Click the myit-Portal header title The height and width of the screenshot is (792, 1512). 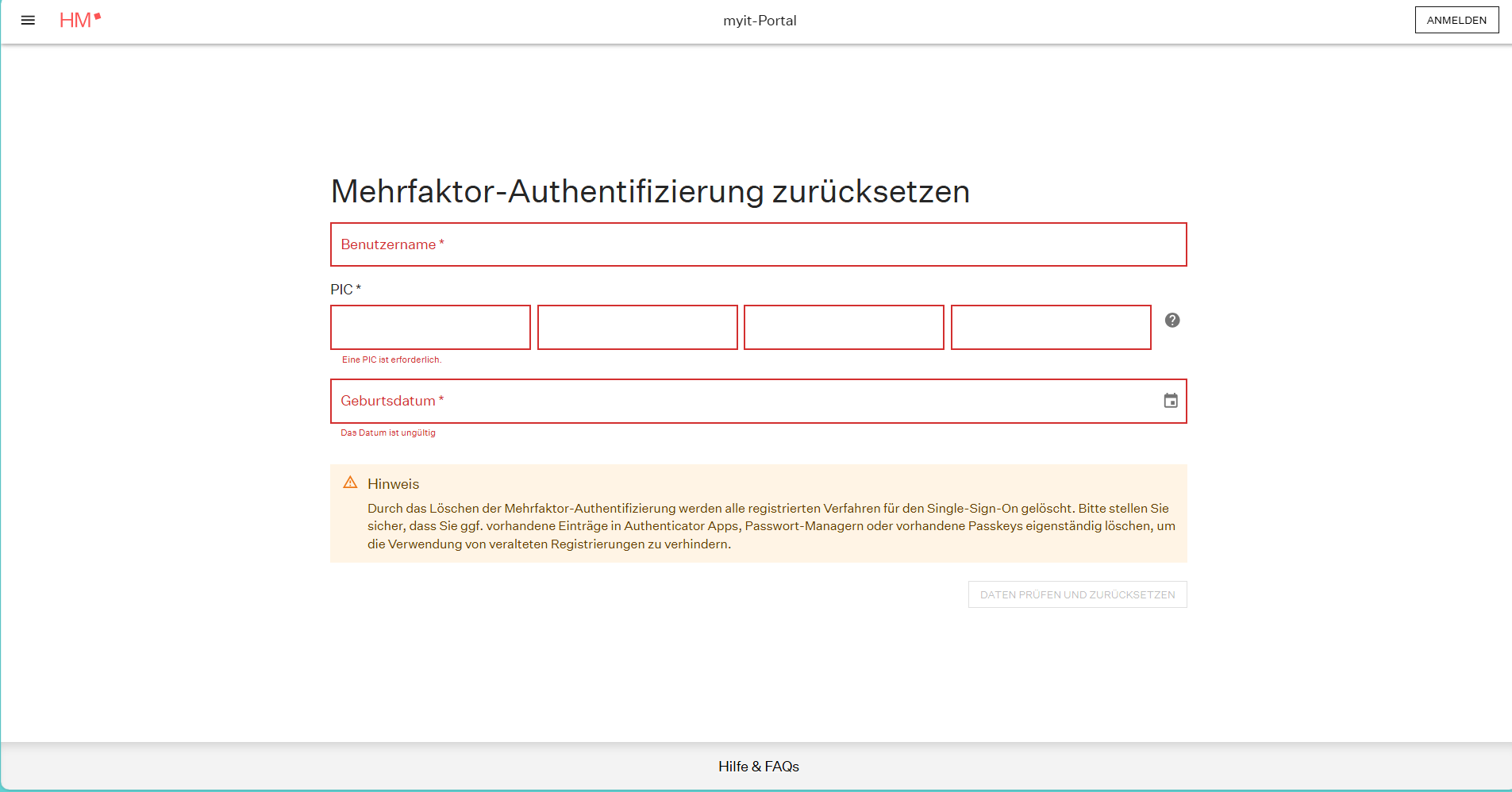760,21
